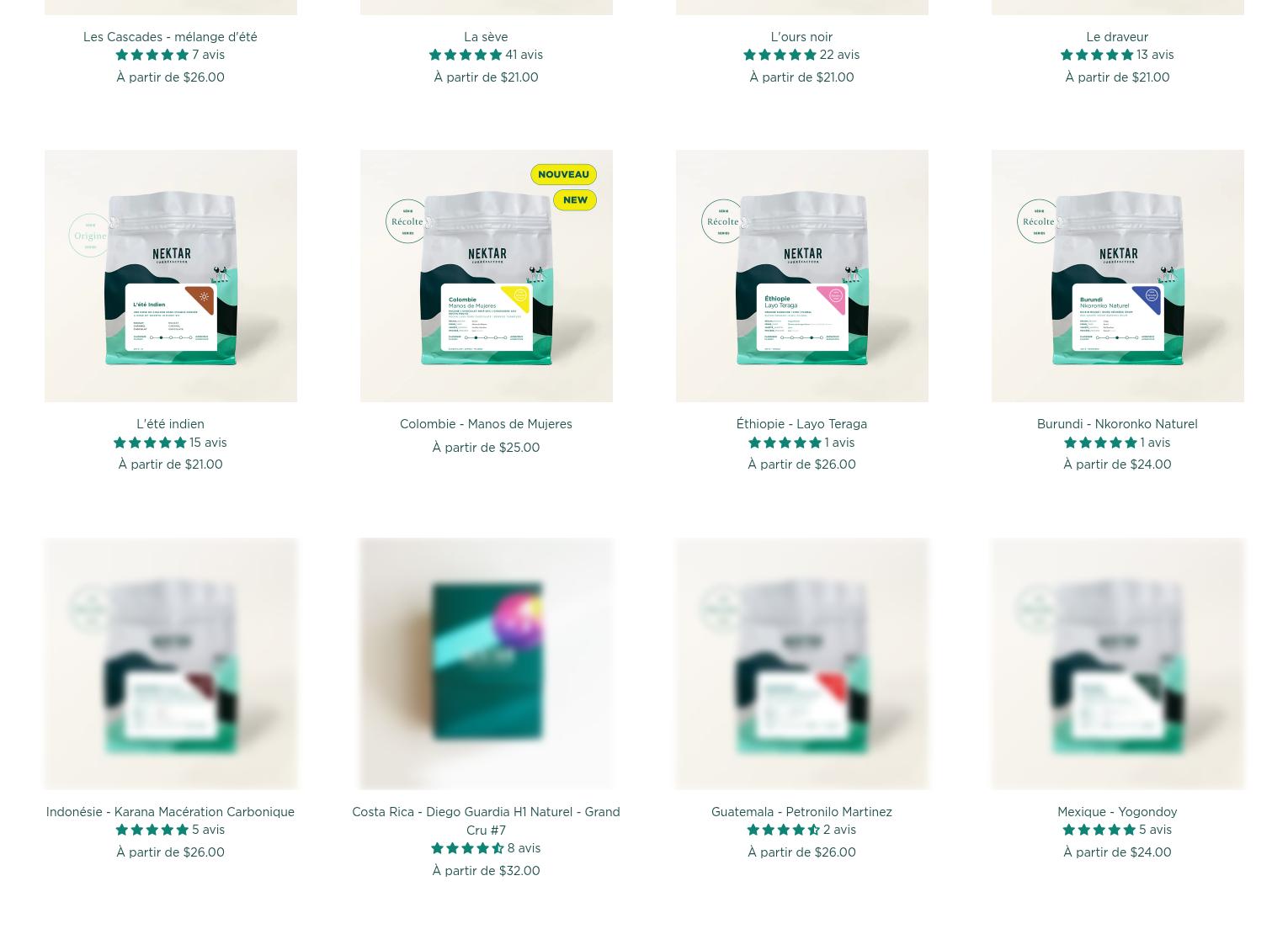Open Éthiopie - Layo Teraga product link
This screenshot has height=950, width=1288.
click(x=801, y=424)
